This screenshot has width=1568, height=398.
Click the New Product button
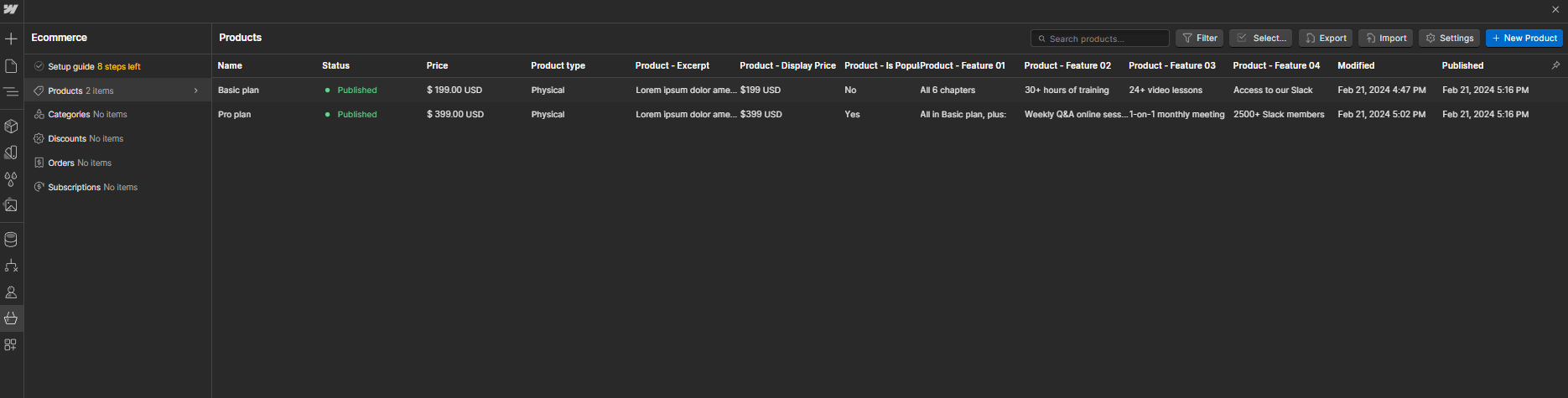pos(1524,39)
